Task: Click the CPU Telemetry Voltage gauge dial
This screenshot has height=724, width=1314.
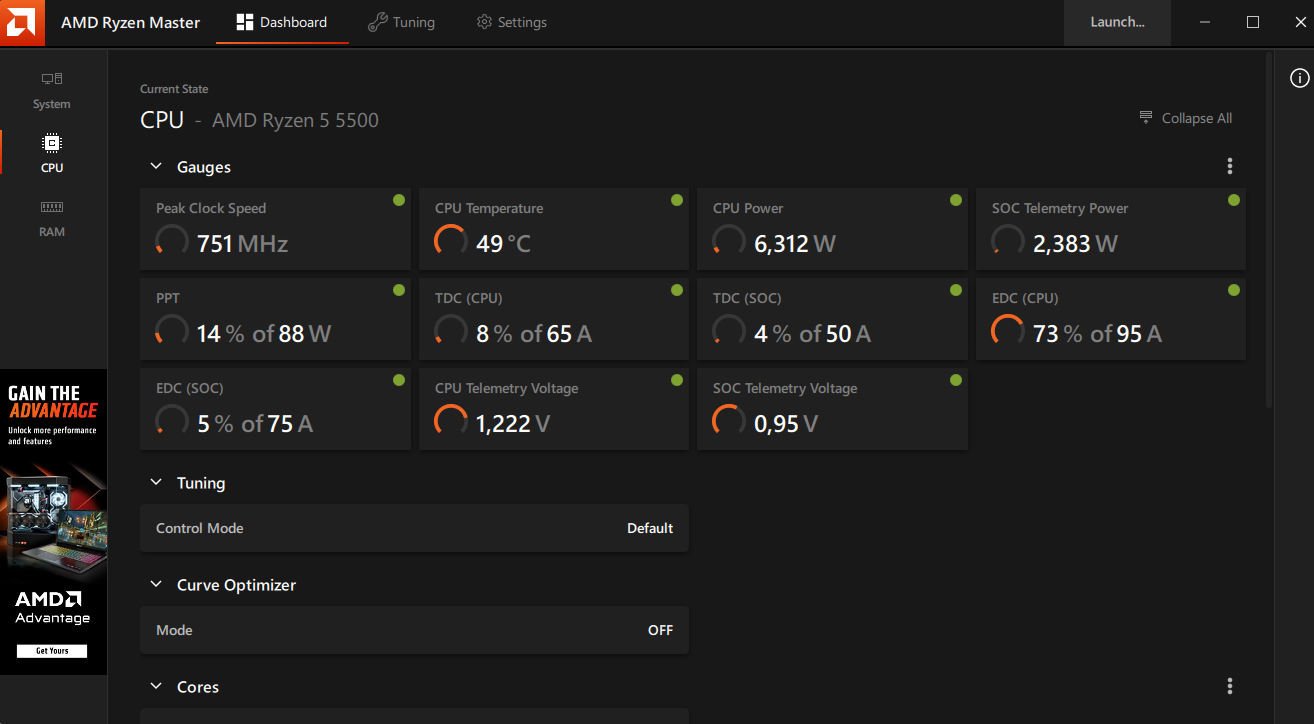Action: point(451,421)
